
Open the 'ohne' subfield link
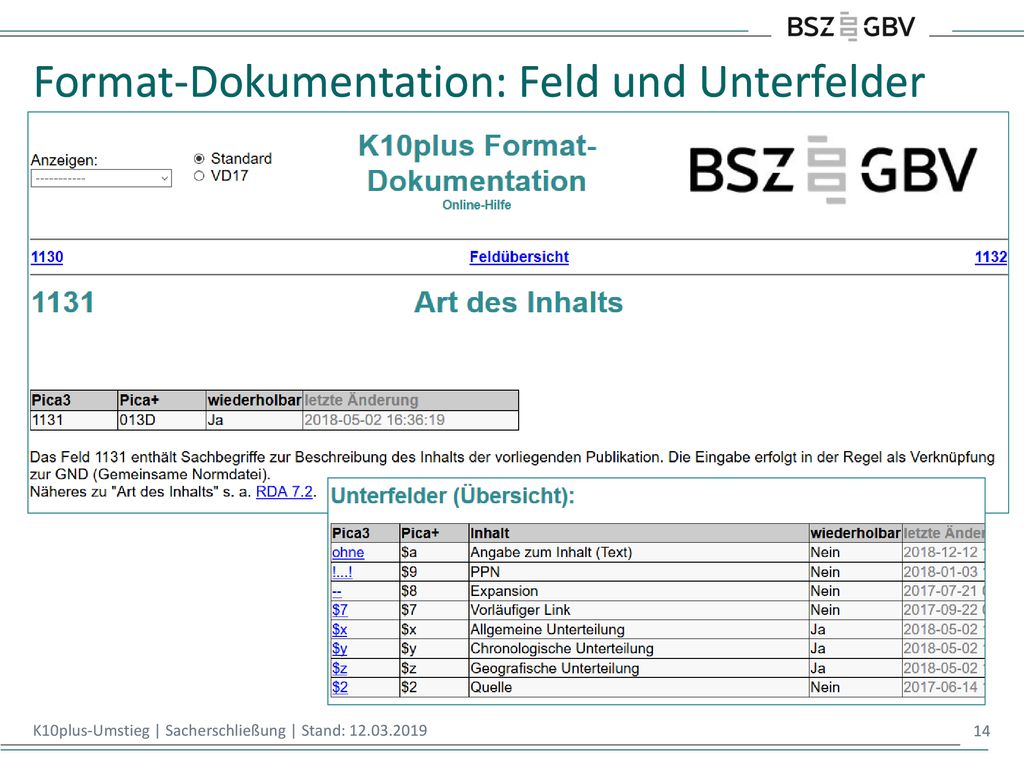click(348, 552)
